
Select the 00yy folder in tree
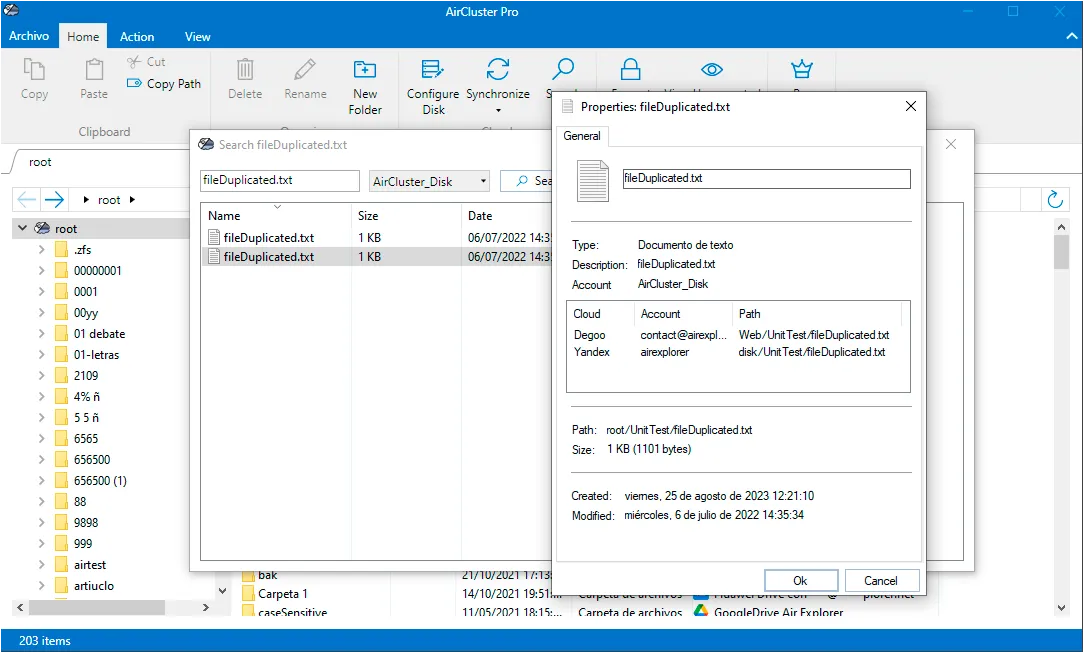[86, 313]
